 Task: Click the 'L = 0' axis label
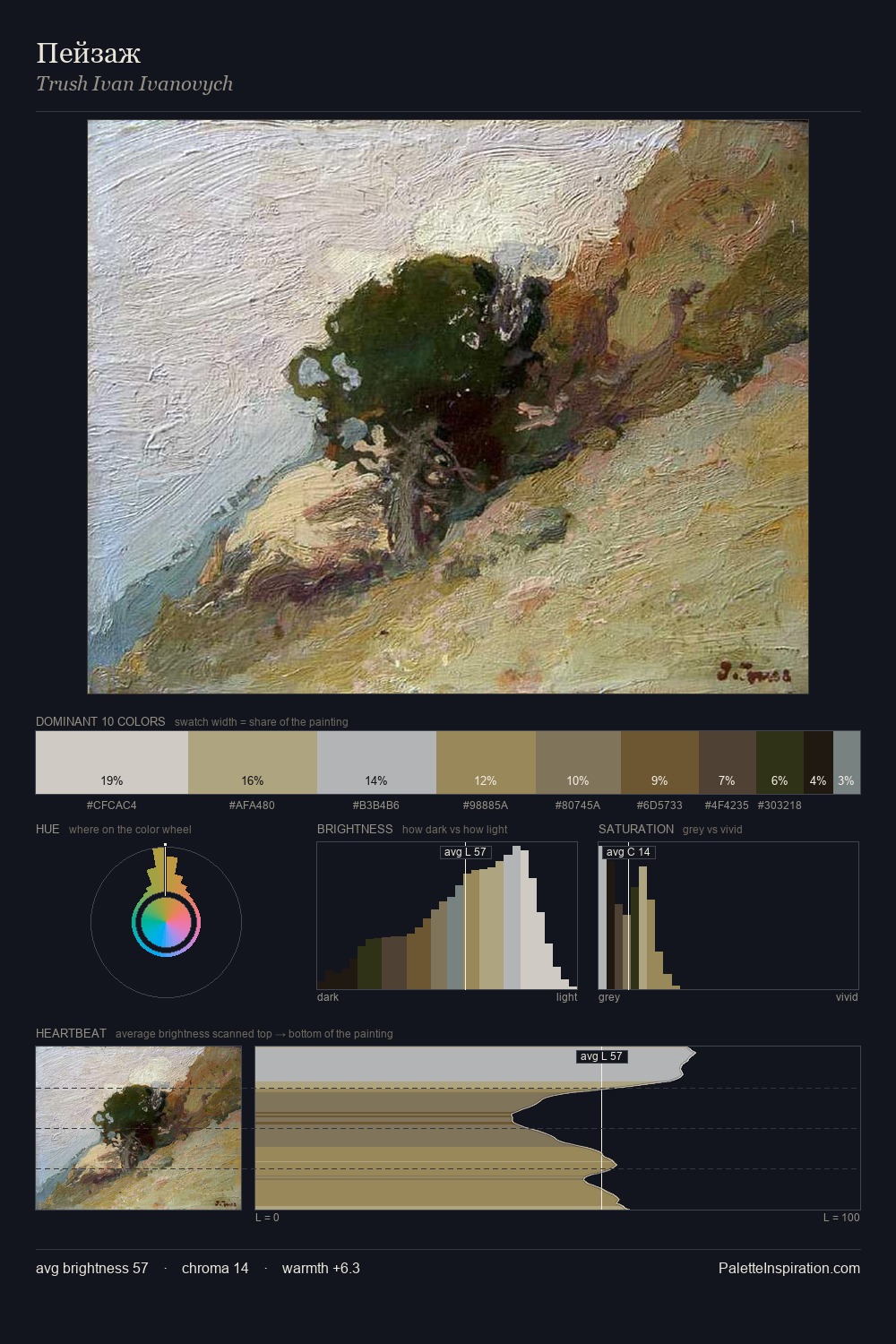267,1217
